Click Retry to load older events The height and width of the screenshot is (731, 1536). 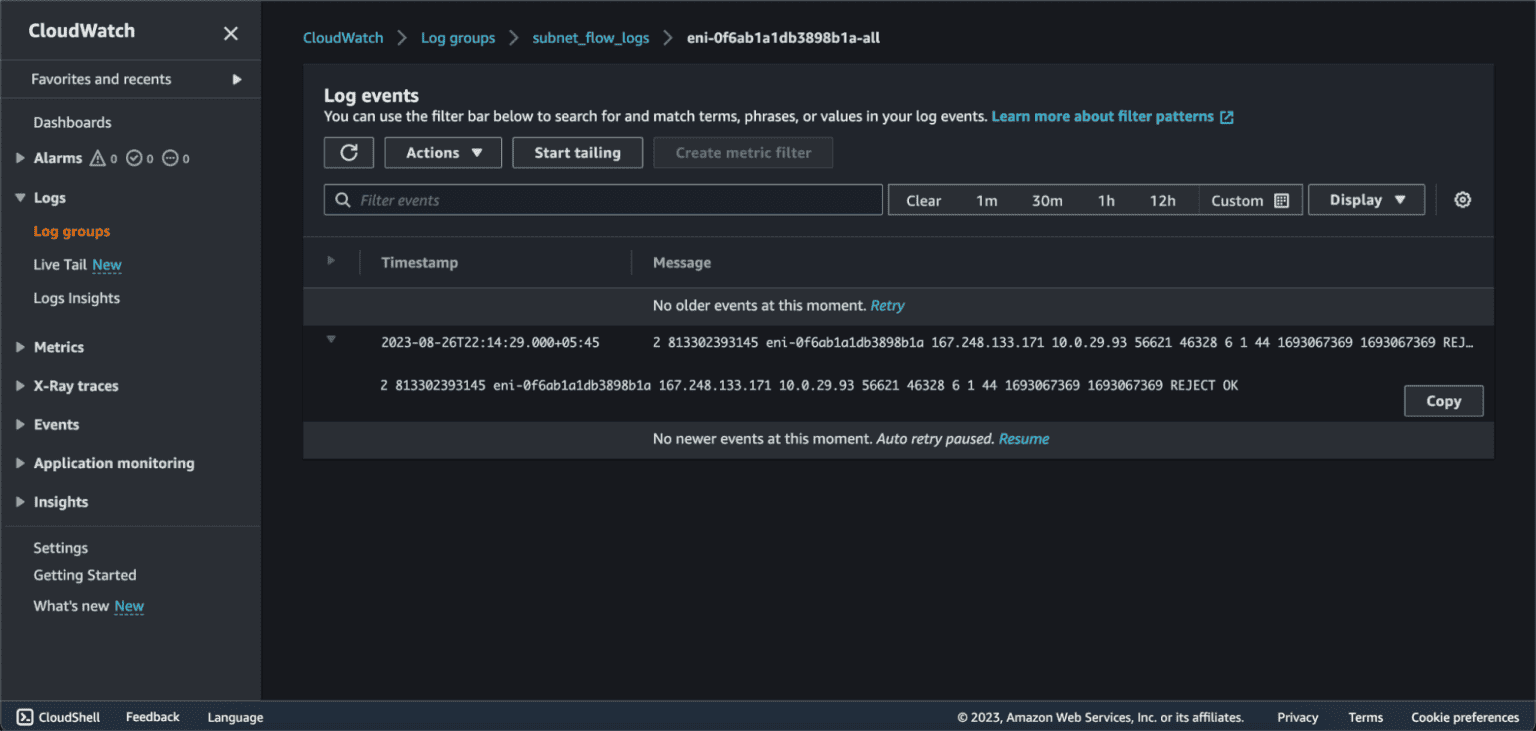coord(887,305)
